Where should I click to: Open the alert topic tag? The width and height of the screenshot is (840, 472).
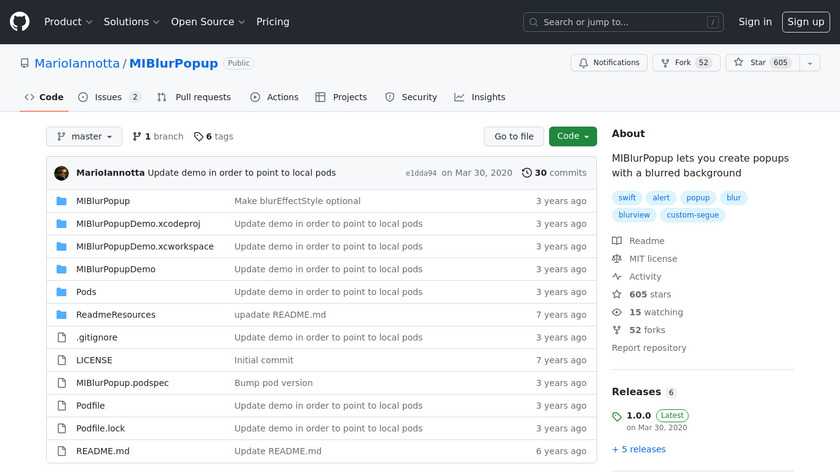point(661,198)
